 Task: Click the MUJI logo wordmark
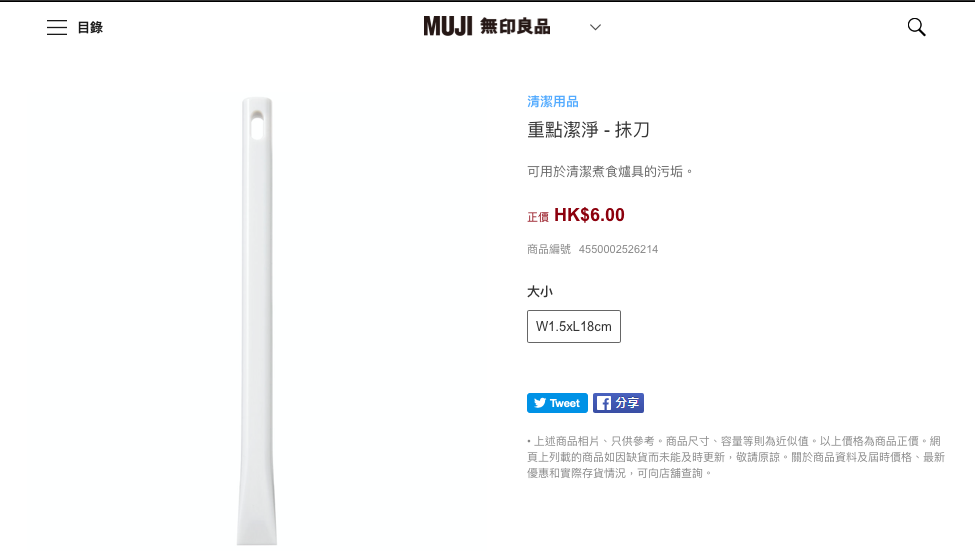click(x=448, y=26)
